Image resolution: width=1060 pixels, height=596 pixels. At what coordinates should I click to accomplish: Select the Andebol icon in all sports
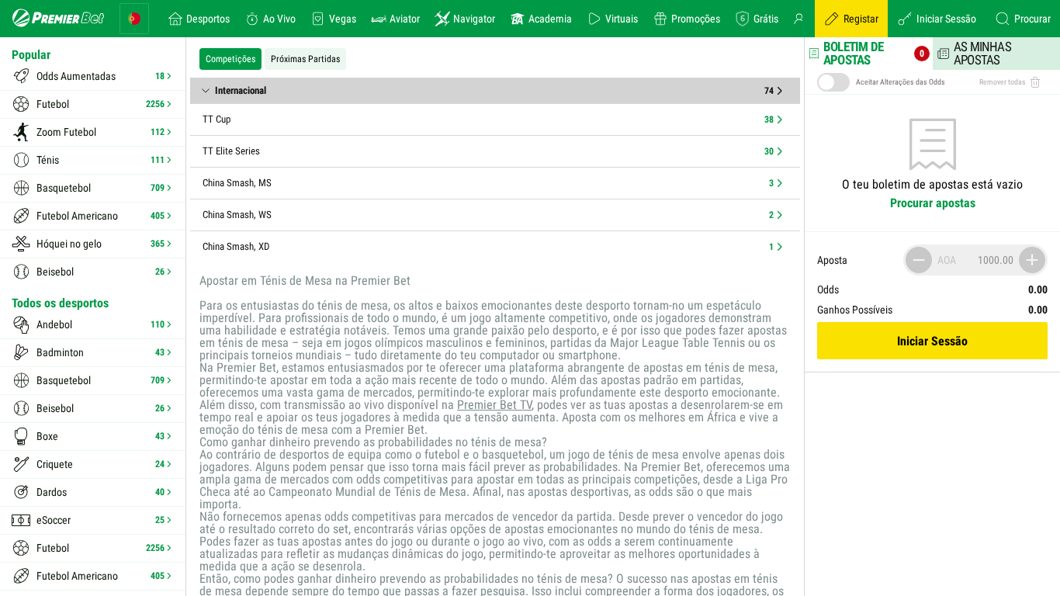pyautogui.click(x=21, y=325)
